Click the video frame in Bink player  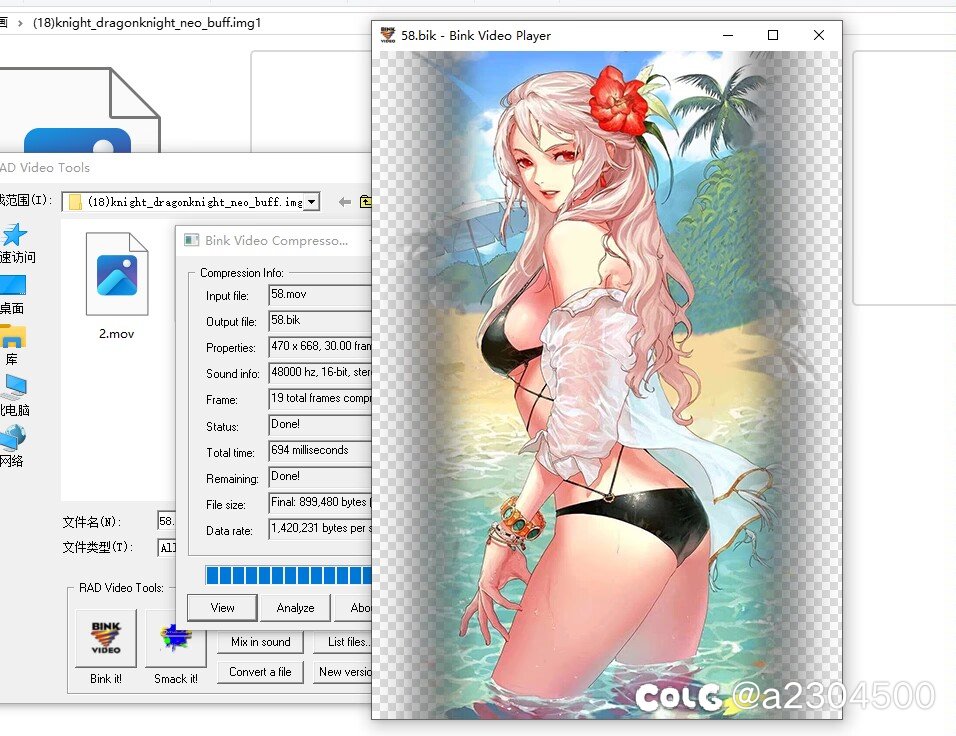[607, 385]
